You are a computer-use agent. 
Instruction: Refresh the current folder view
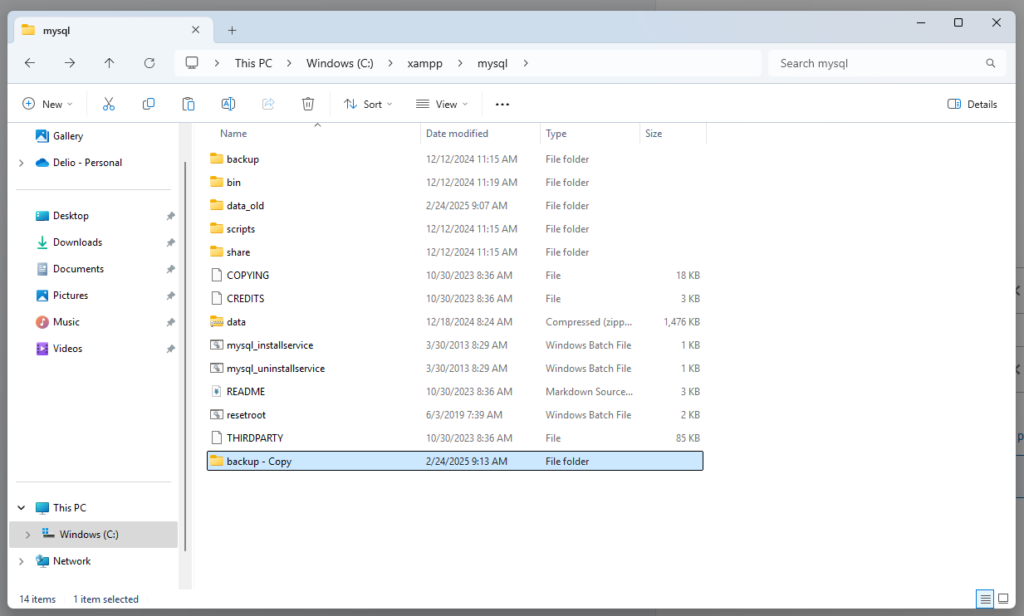149,63
